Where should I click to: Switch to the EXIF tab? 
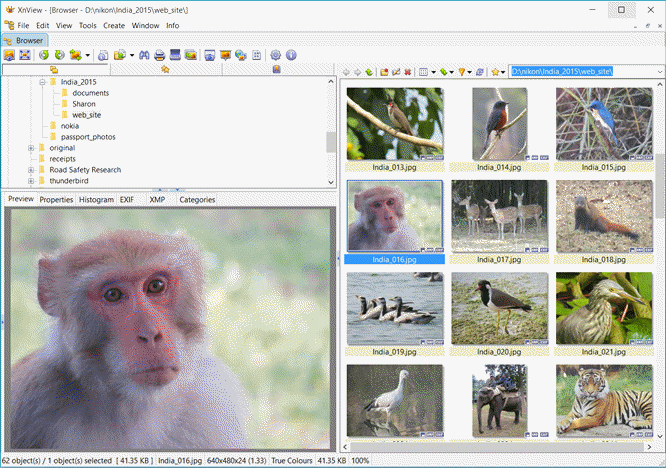(127, 200)
